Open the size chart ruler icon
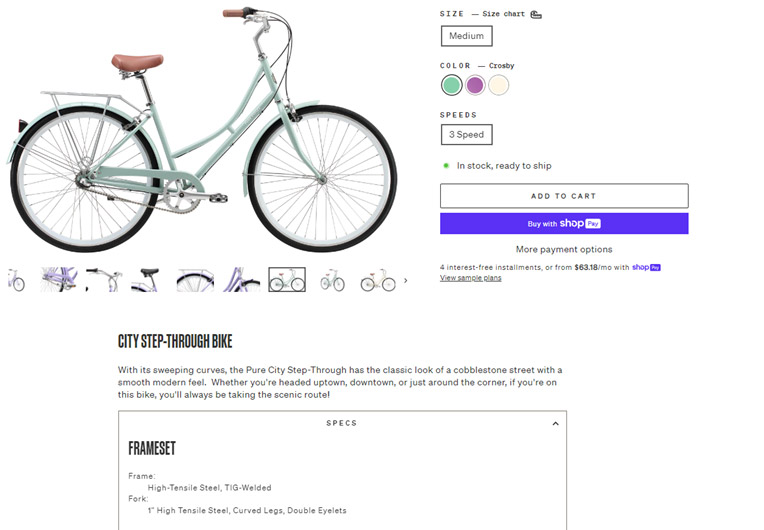The height and width of the screenshot is (530, 764). coord(536,15)
